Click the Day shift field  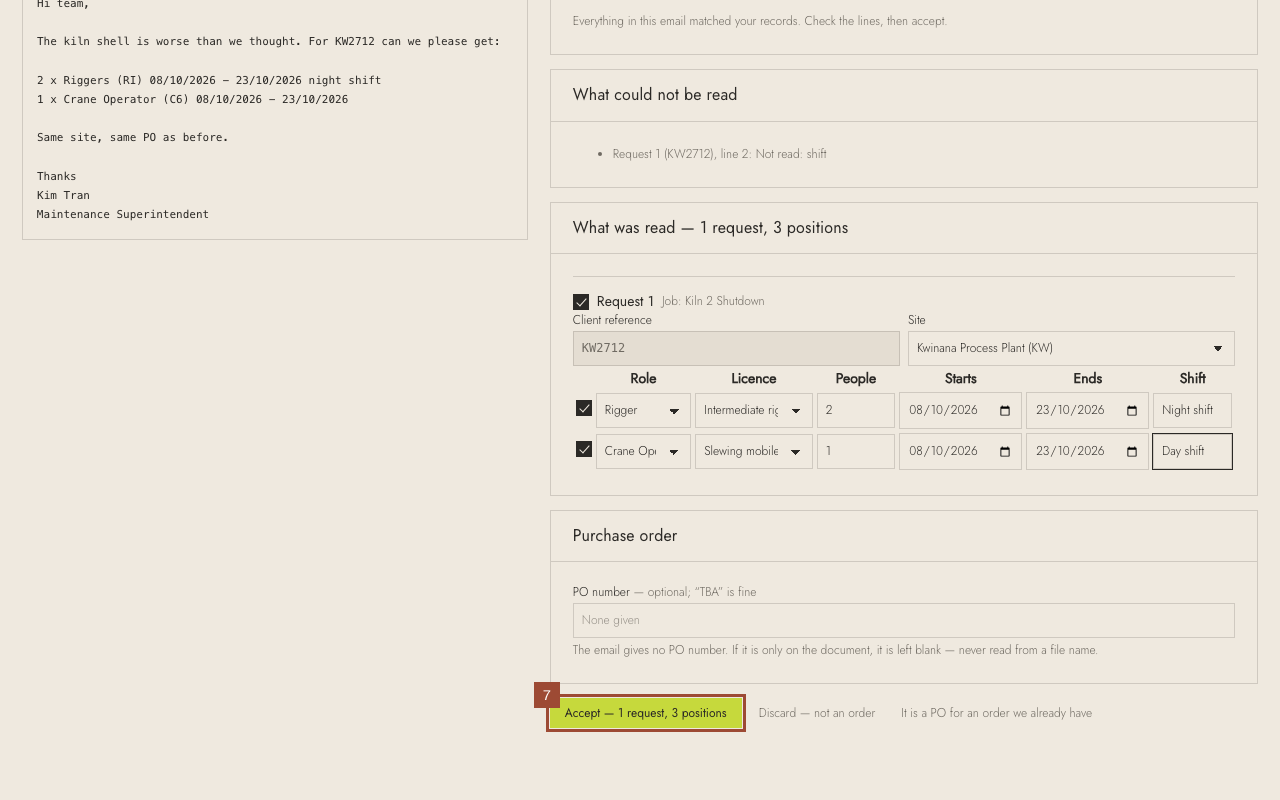tap(1192, 451)
